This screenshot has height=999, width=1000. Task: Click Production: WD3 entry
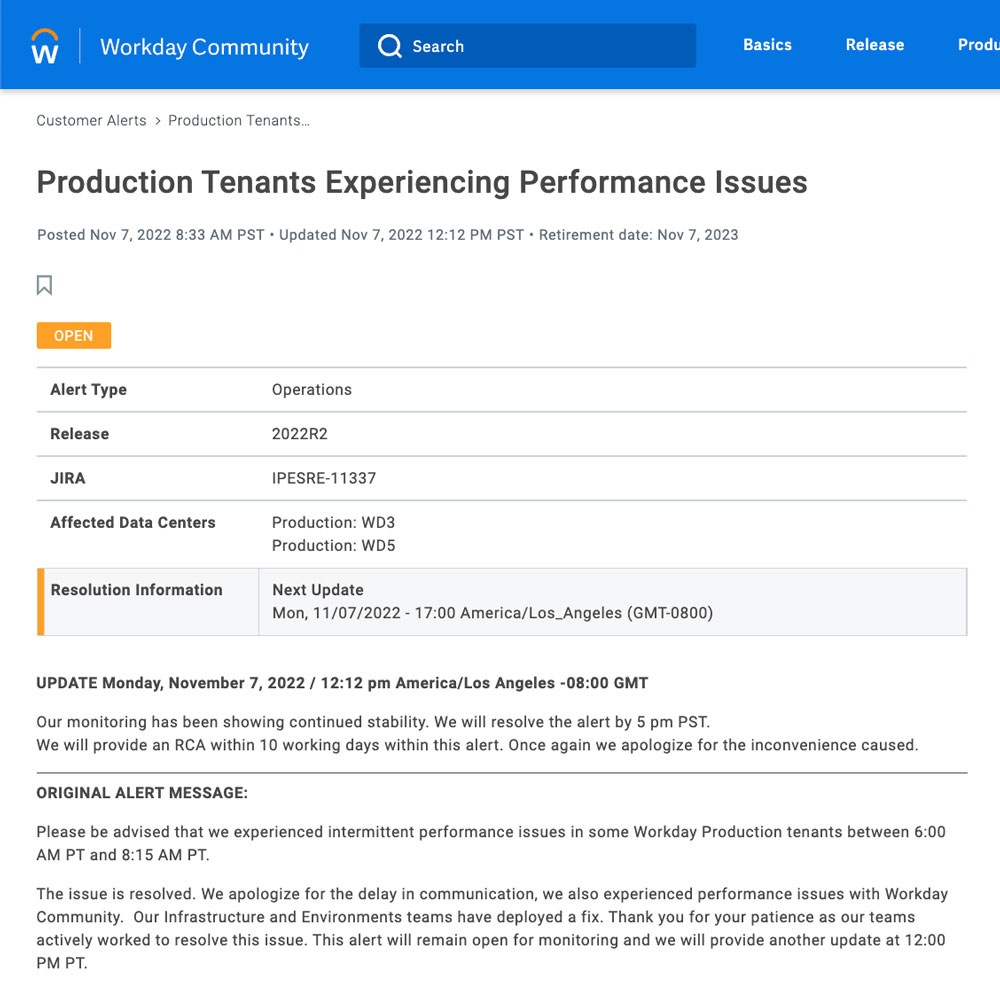point(334,522)
